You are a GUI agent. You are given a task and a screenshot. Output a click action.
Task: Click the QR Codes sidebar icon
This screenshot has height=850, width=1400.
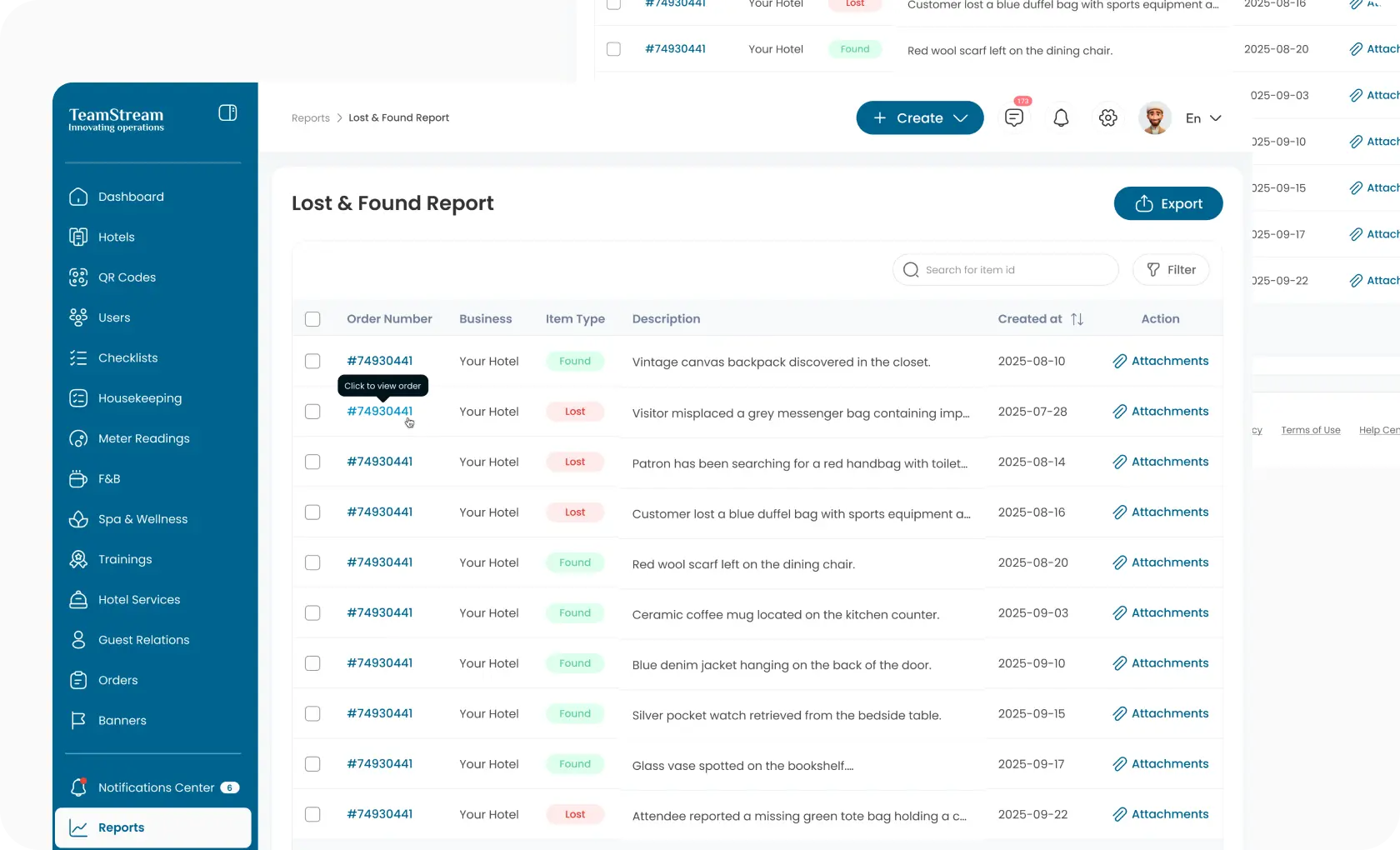pyautogui.click(x=78, y=277)
